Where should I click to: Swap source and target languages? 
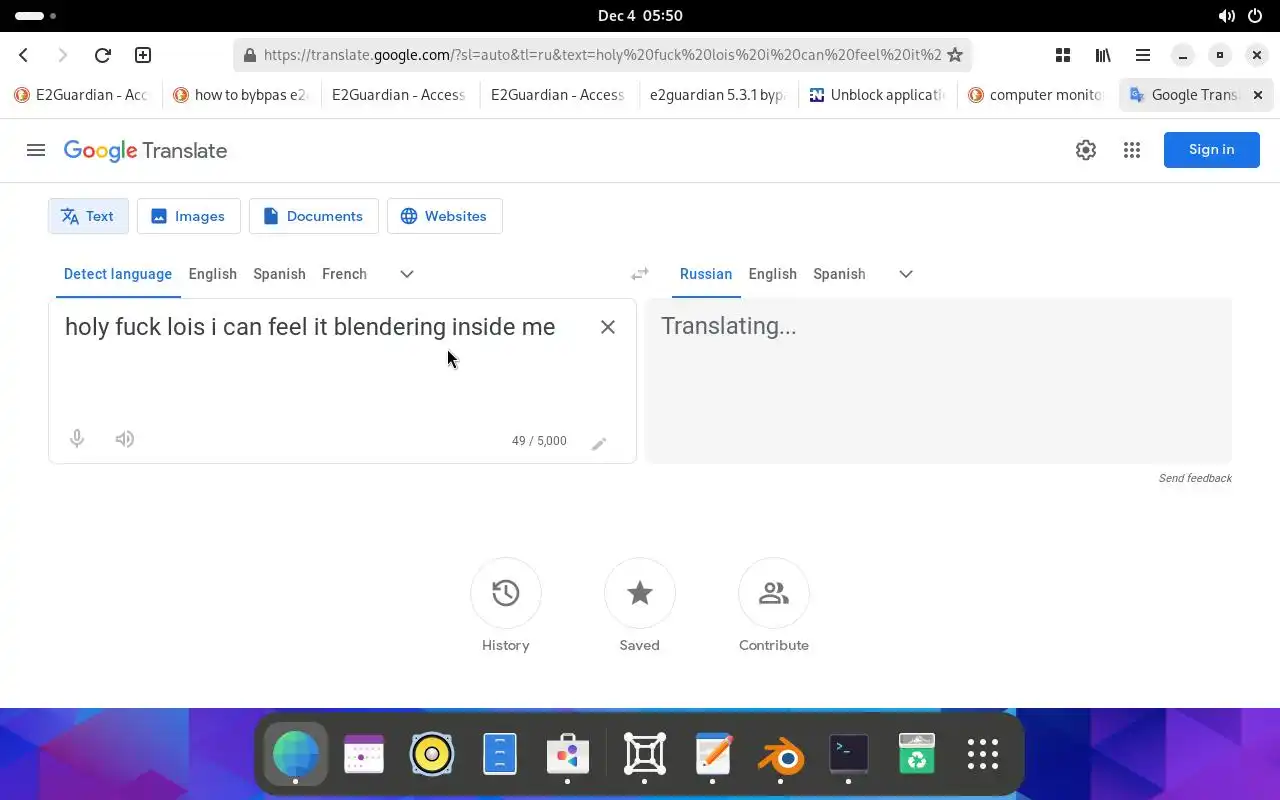click(640, 274)
